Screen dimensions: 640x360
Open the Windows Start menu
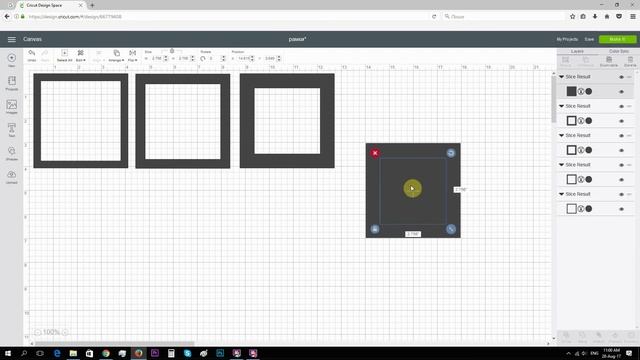pyautogui.click(x=8, y=353)
